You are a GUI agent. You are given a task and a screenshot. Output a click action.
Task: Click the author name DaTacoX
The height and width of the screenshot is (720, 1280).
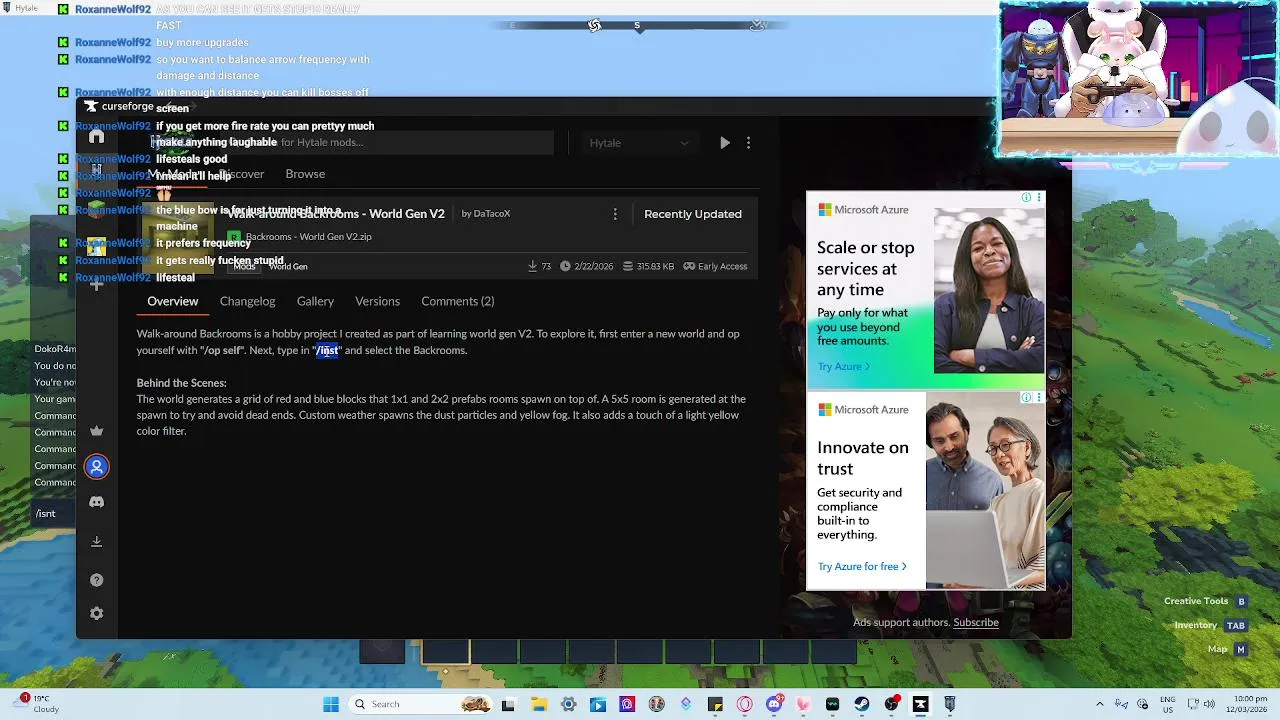click(492, 214)
